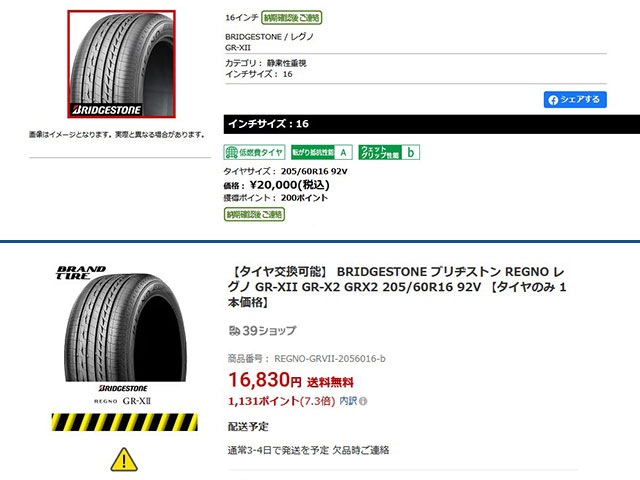Click the yellow warning triangle icon
Image resolution: width=640 pixels, height=480 pixels.
[x=124, y=460]
